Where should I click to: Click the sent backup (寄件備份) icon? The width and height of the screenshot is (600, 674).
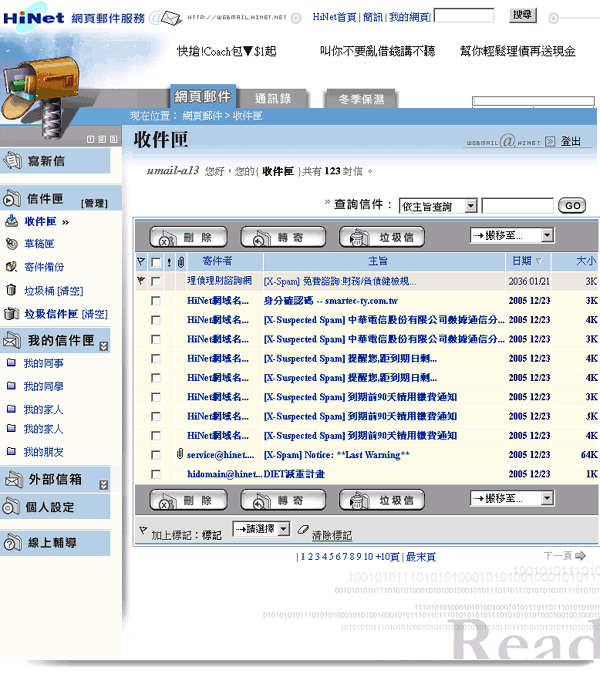pyautogui.click(x=12, y=267)
